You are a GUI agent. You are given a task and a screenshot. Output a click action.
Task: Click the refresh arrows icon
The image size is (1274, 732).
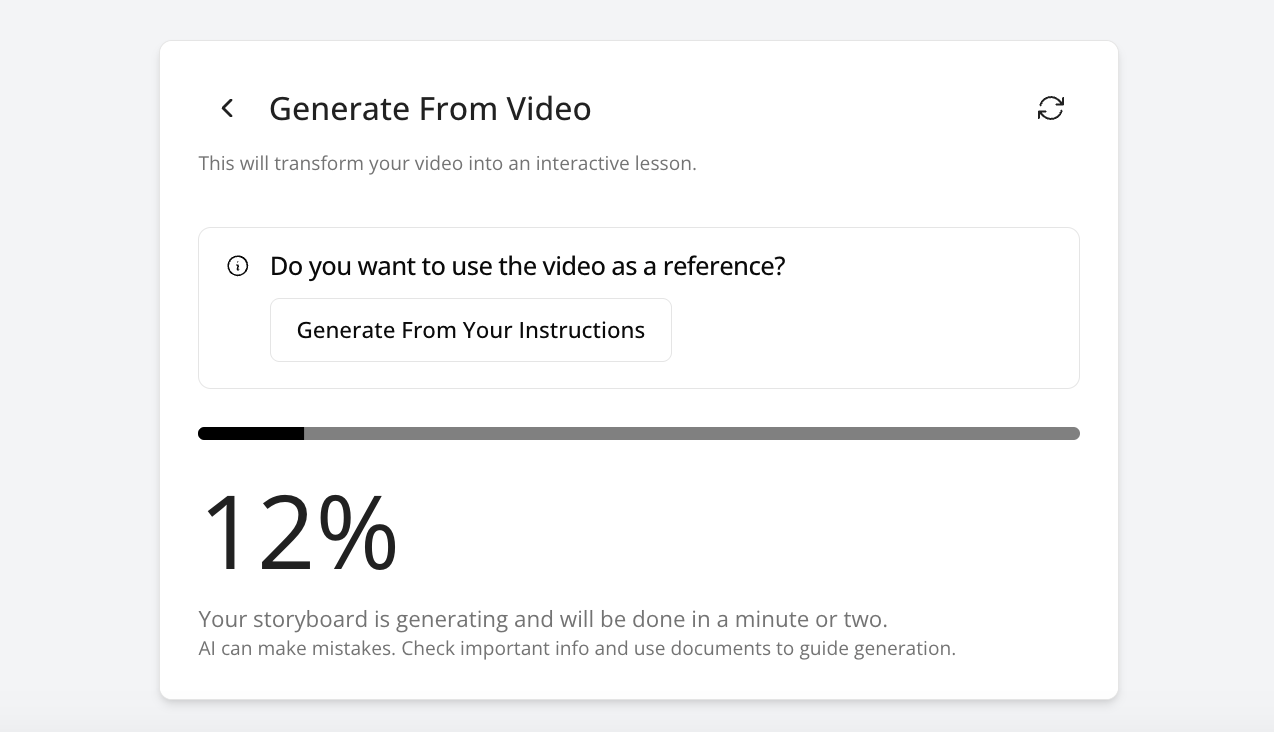tap(1050, 108)
